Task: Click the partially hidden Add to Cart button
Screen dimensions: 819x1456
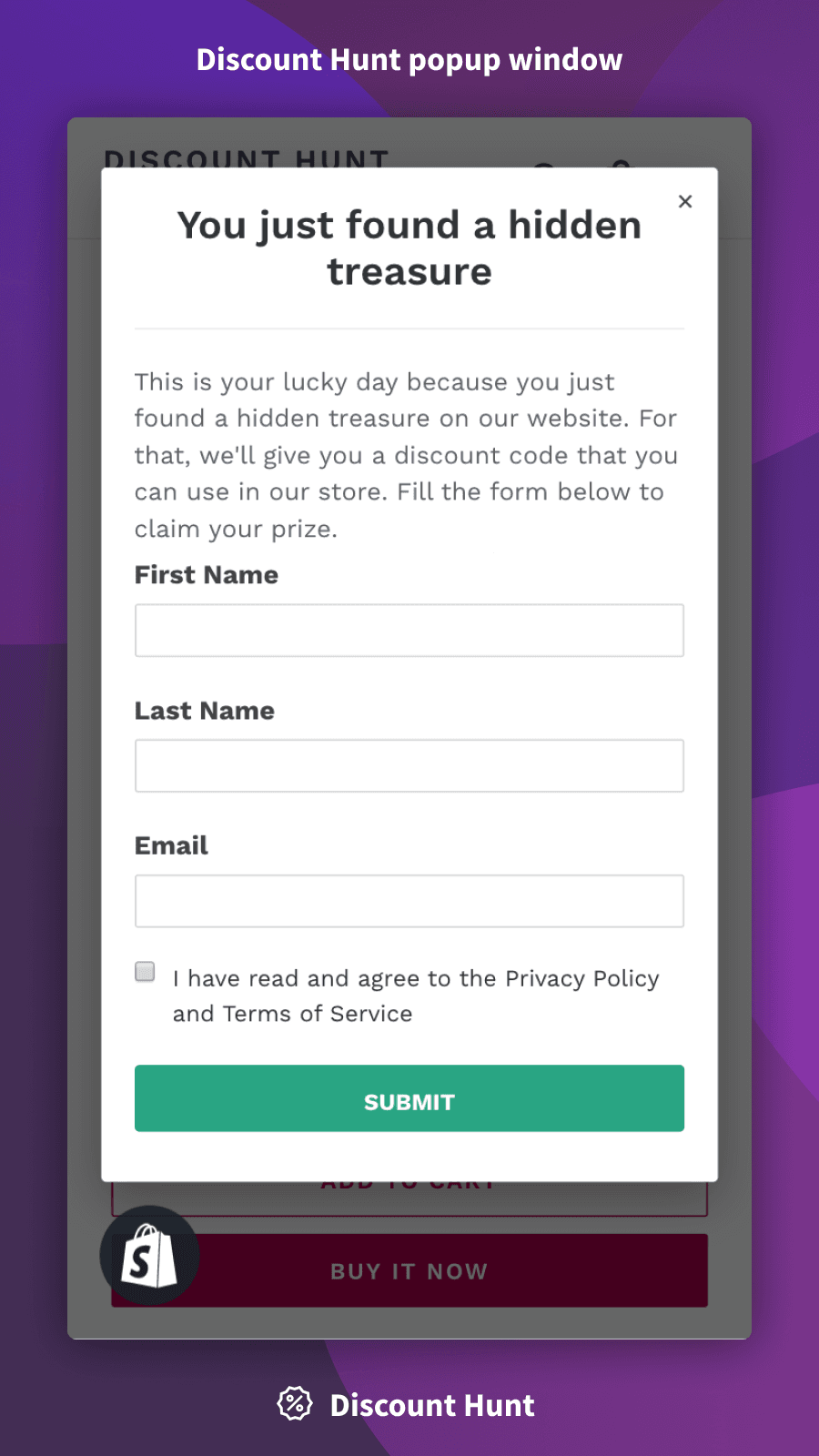Action: [x=409, y=1198]
